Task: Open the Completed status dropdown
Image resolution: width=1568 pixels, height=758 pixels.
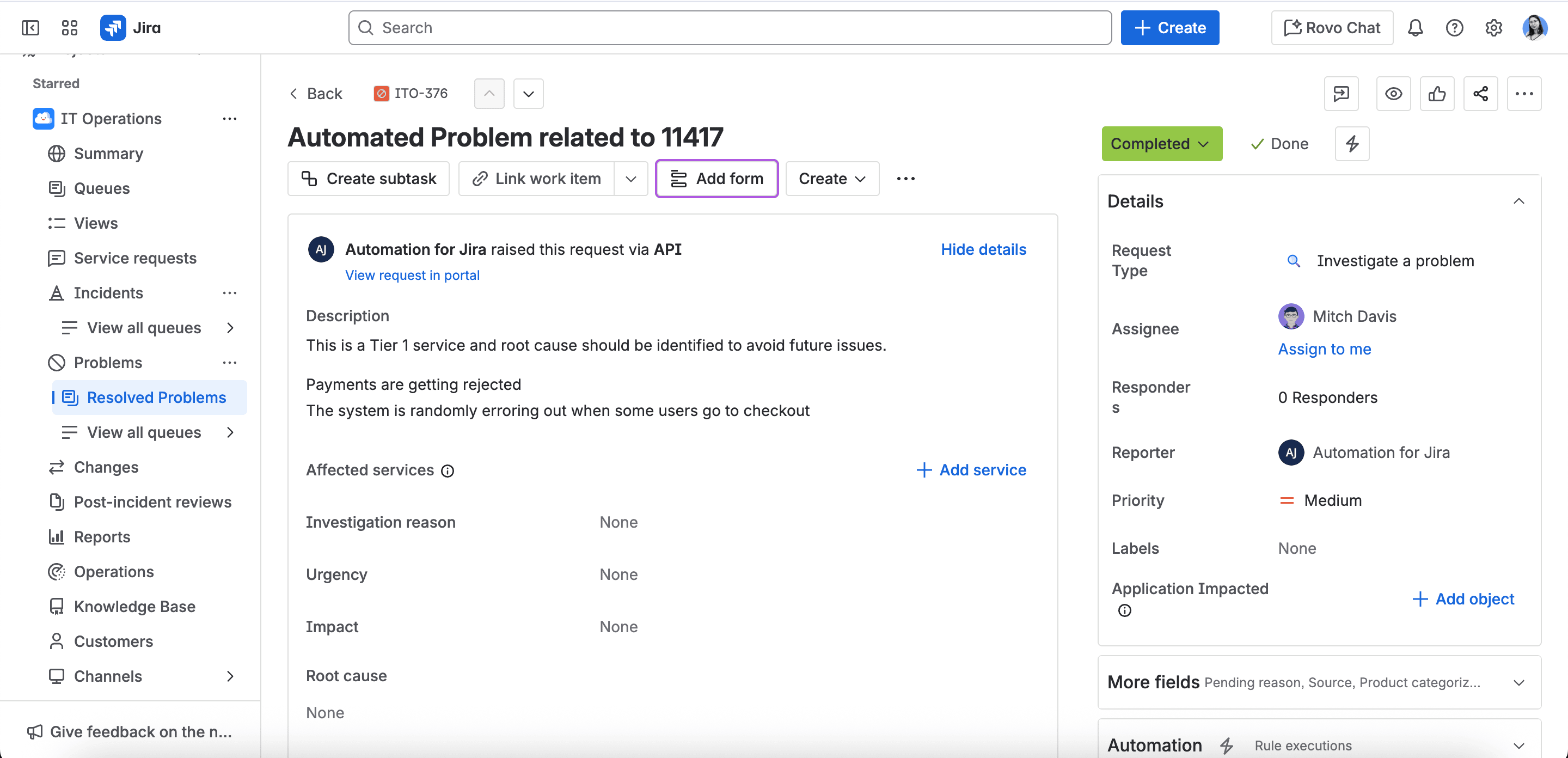Action: (x=1161, y=144)
